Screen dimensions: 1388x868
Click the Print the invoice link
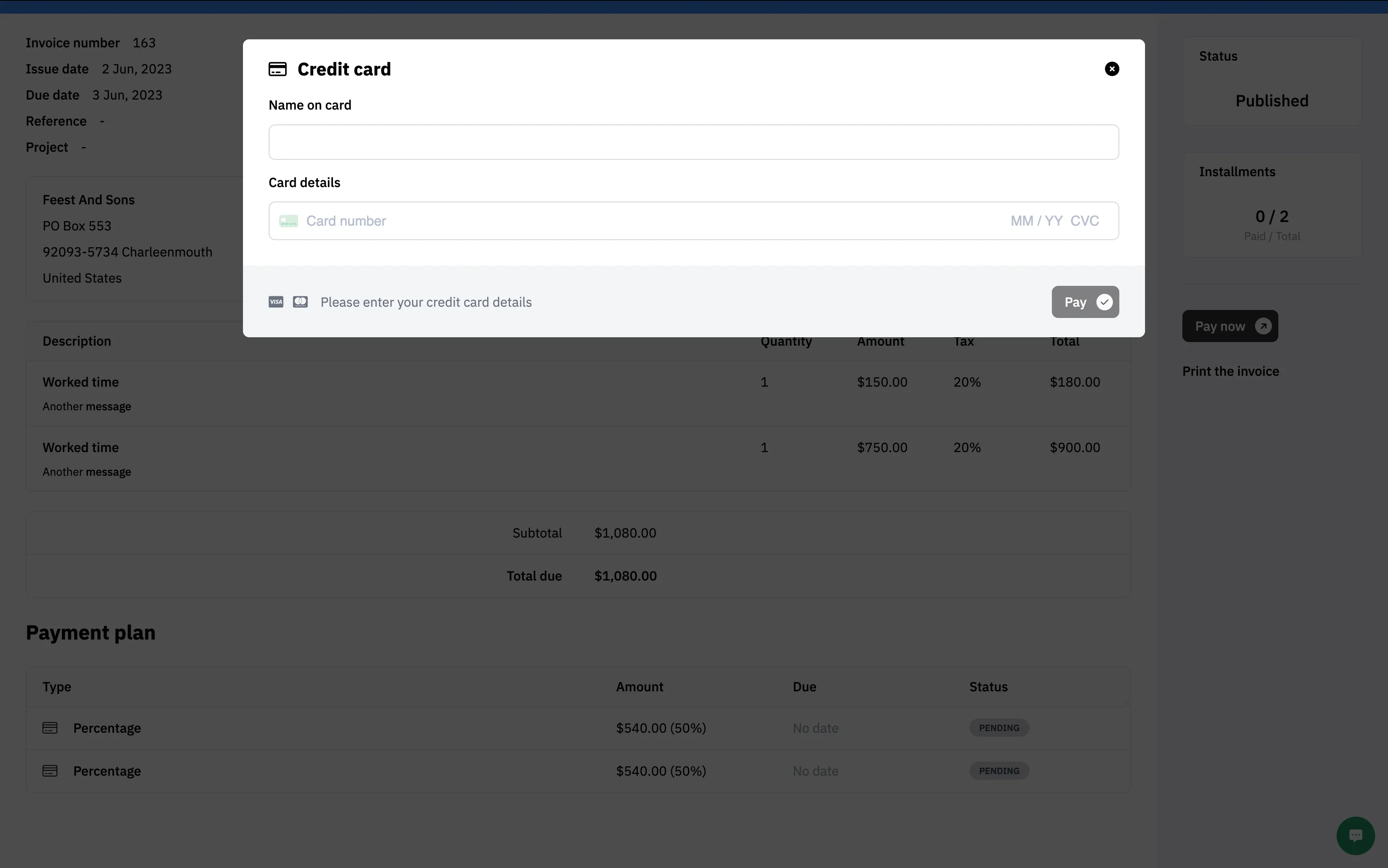click(1230, 371)
